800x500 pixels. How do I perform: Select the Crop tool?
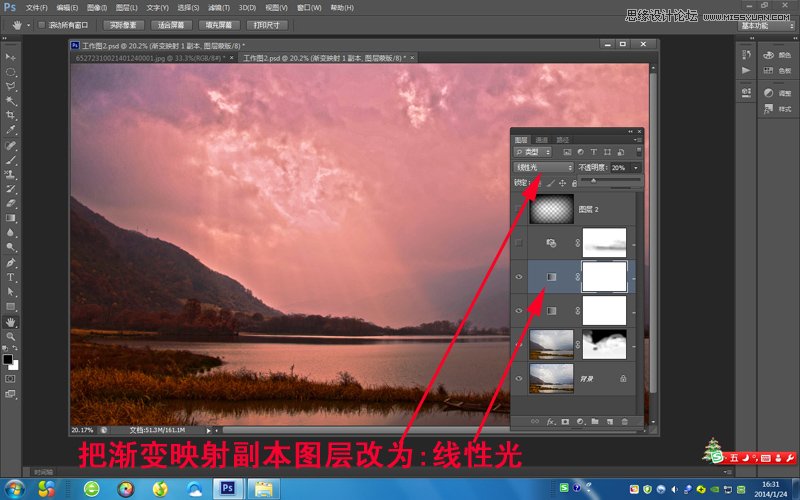coord(10,115)
